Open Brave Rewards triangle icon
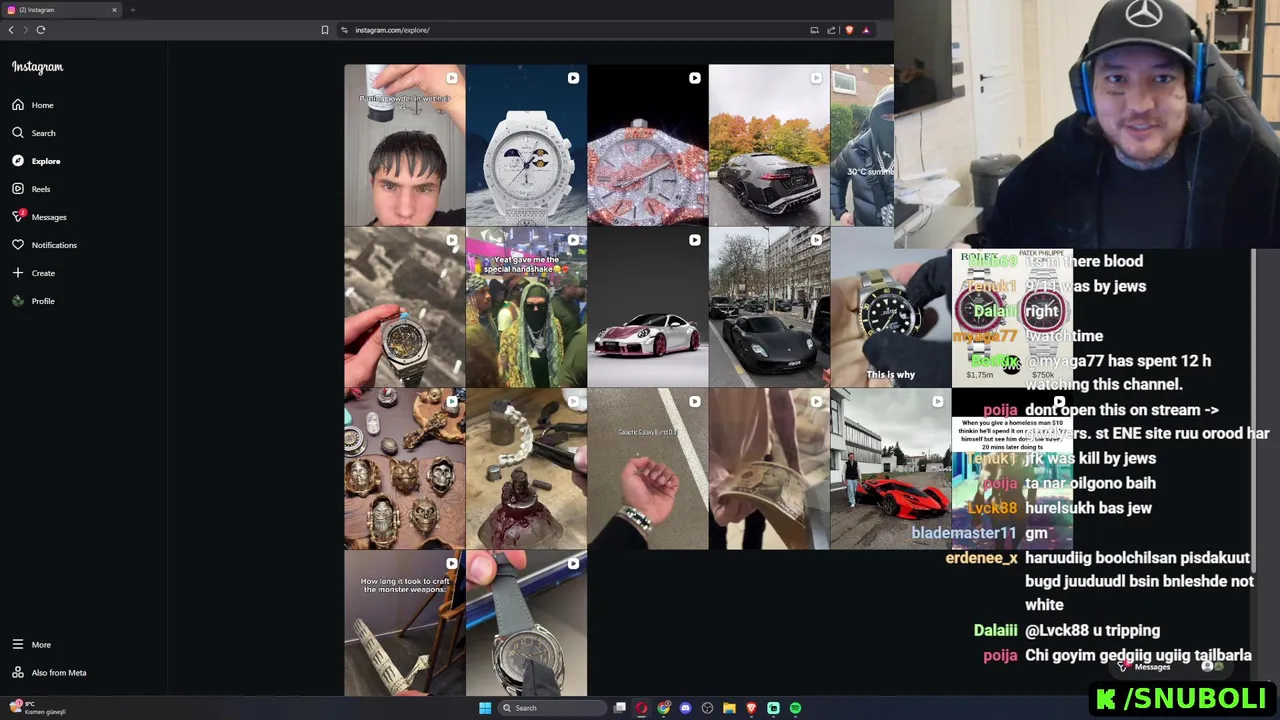 (x=866, y=30)
